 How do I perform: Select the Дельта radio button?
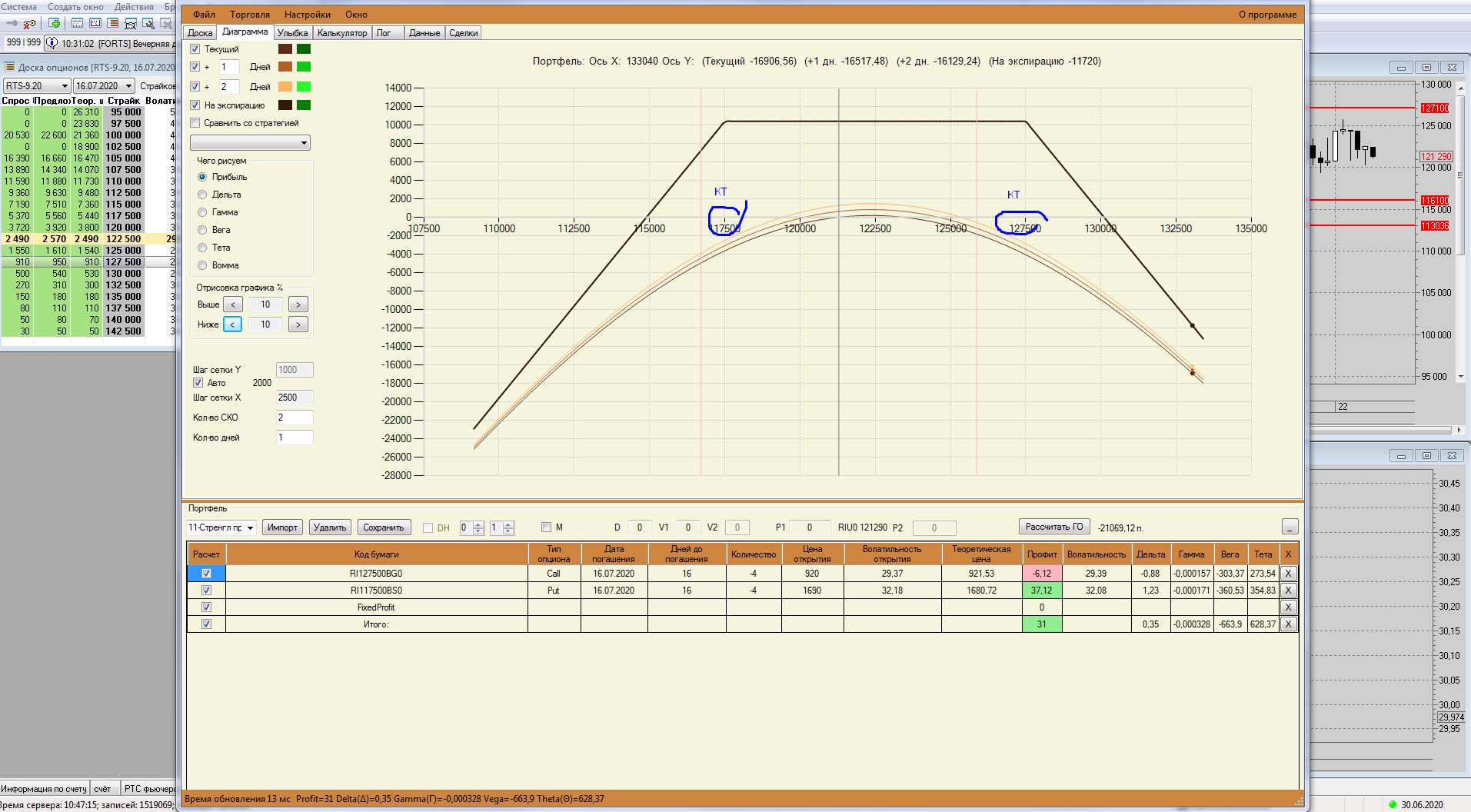[x=203, y=195]
